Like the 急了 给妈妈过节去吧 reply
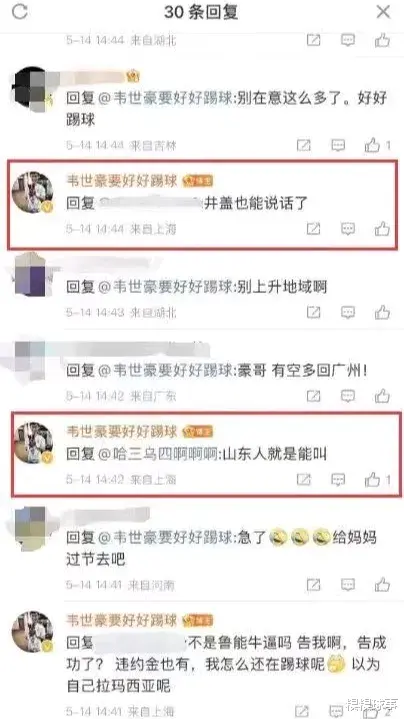 point(382,585)
